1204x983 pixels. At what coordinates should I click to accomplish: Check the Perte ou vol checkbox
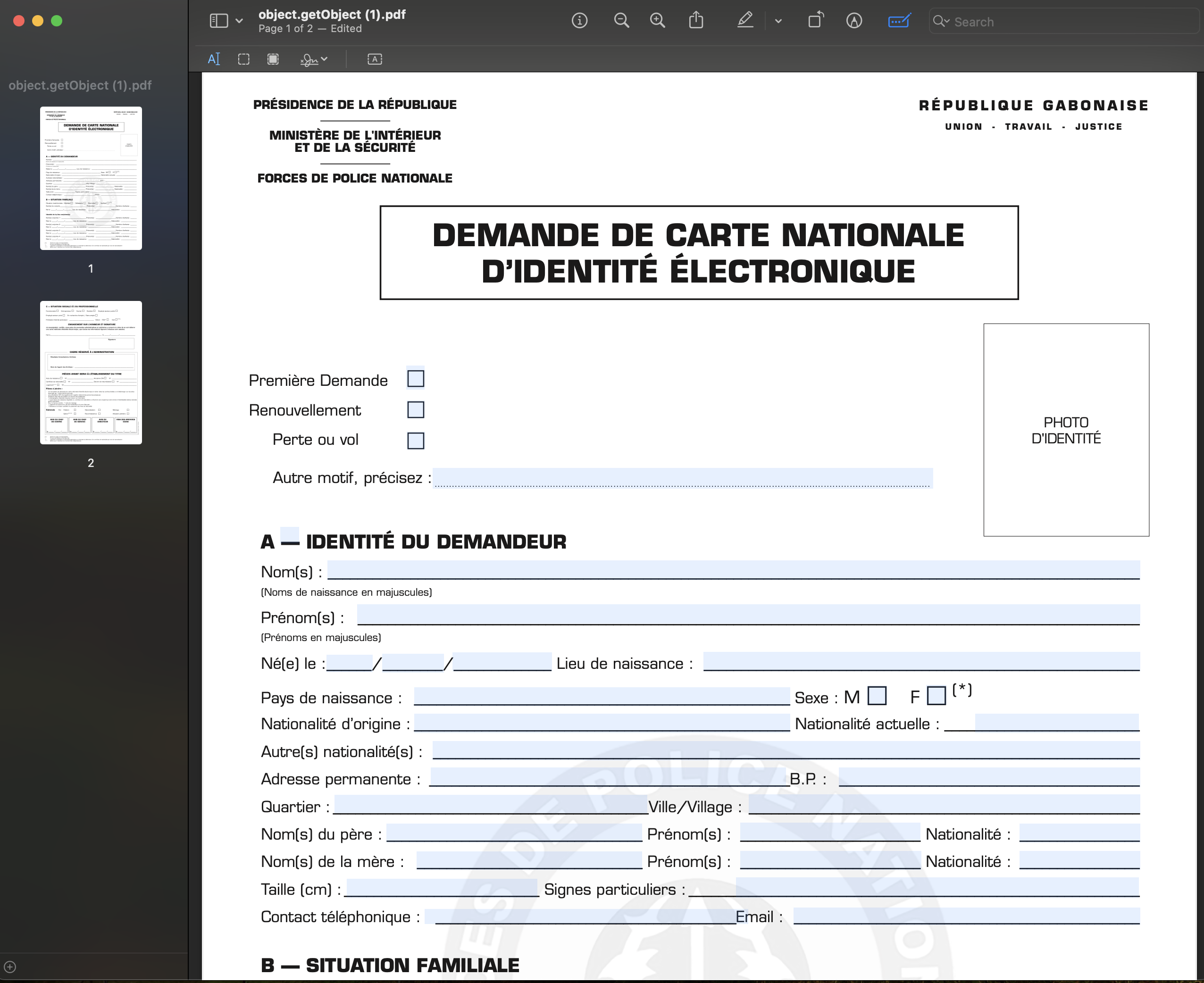click(x=416, y=441)
